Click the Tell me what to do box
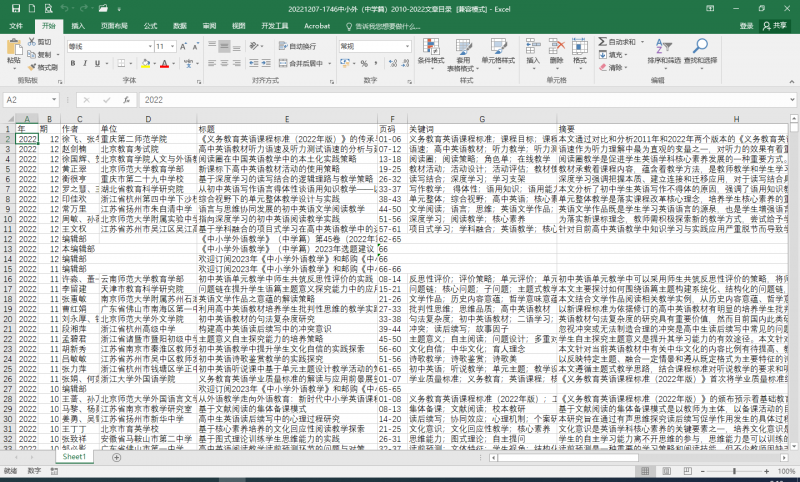 point(383,26)
